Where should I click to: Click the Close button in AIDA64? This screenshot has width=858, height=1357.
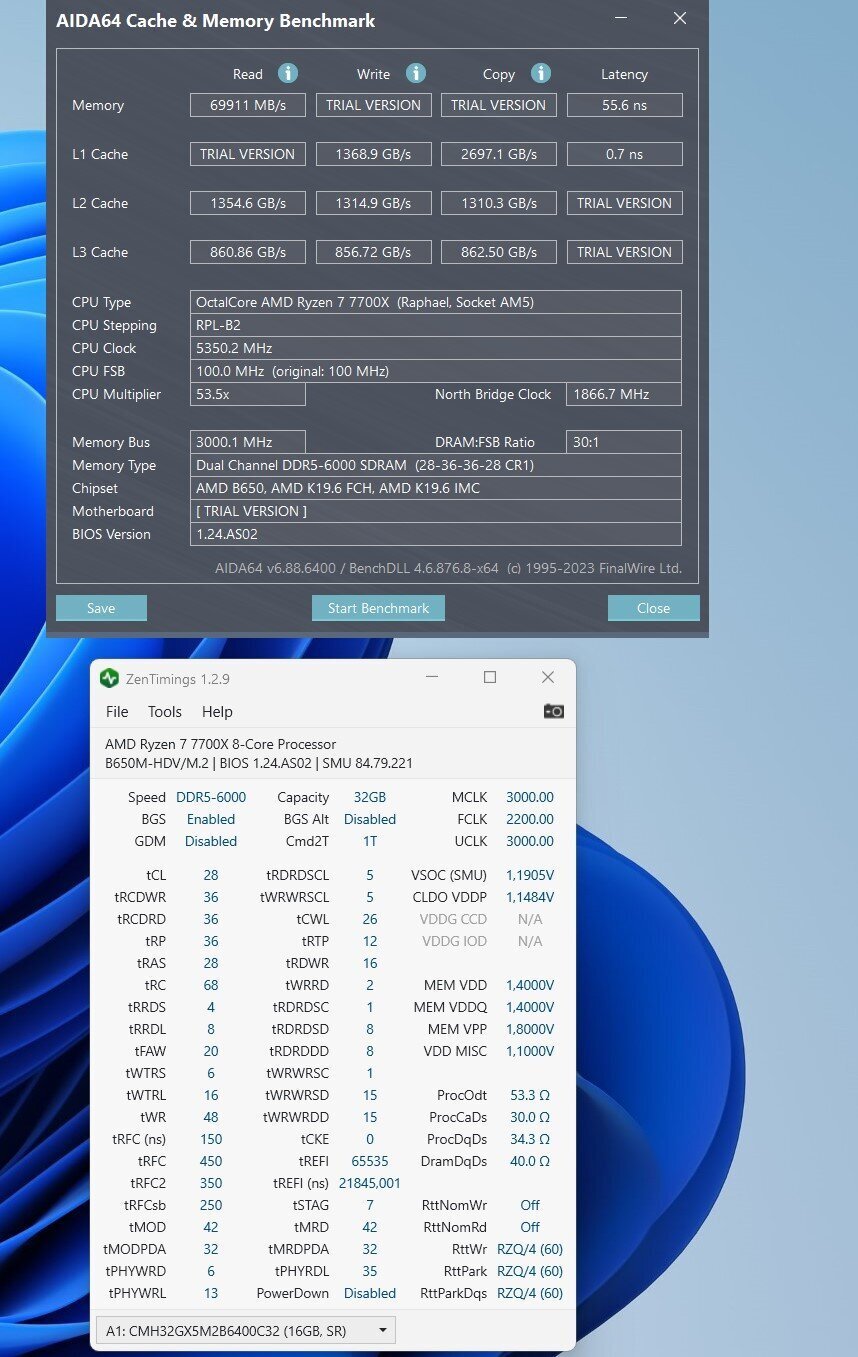coord(653,608)
